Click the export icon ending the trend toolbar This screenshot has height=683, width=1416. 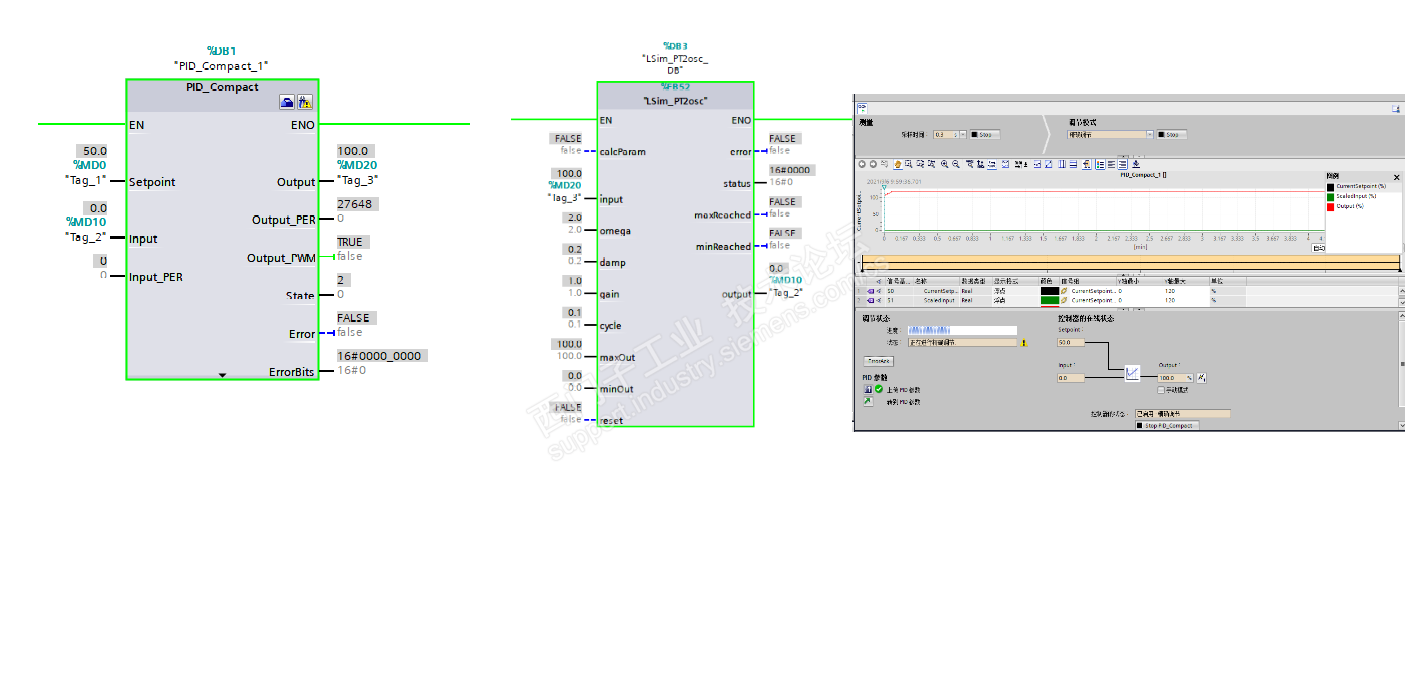1136,164
